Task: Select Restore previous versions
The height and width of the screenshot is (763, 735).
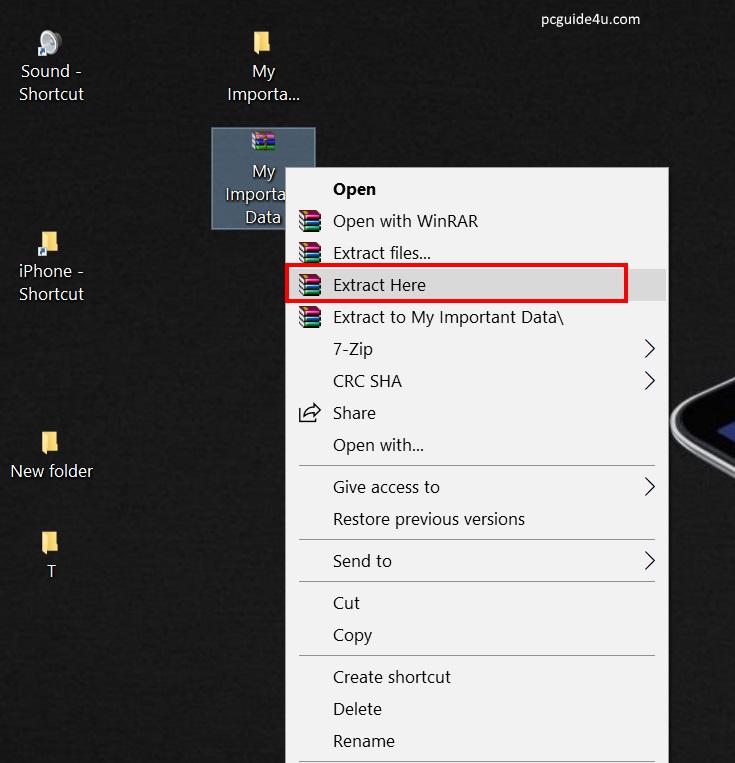Action: tap(428, 519)
